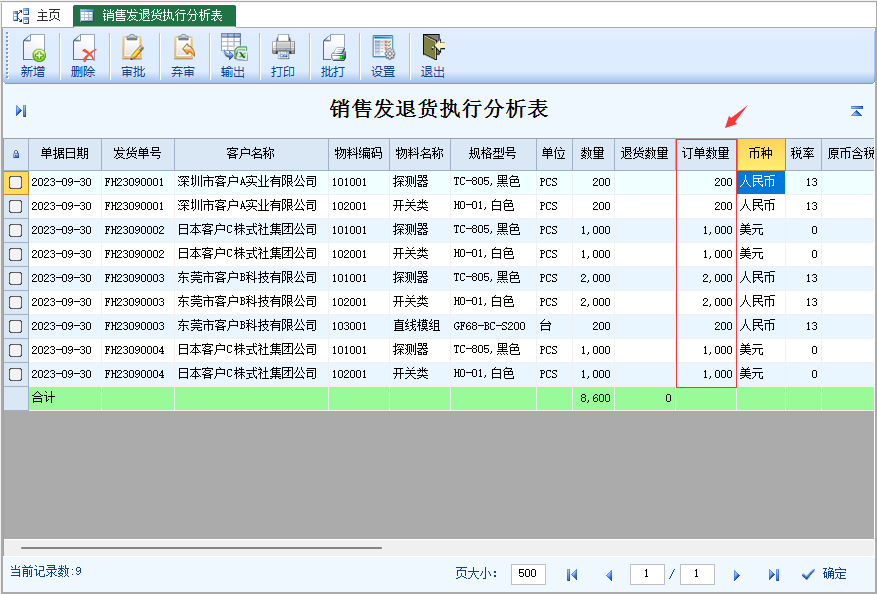The width and height of the screenshot is (877, 594).
Task: Print the report using 打印 icon
Action: click(283, 55)
